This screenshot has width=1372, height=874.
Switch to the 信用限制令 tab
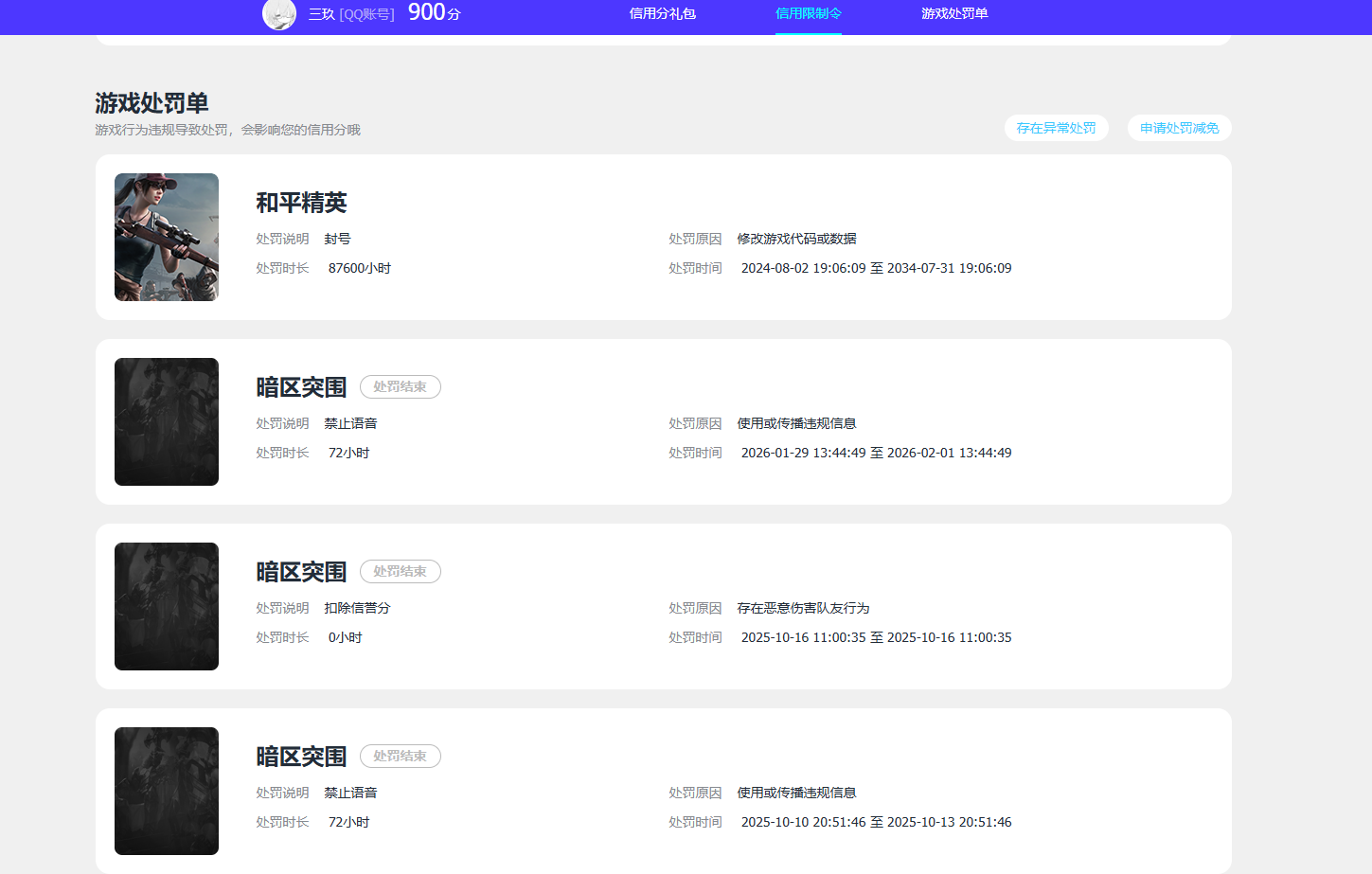tap(808, 13)
